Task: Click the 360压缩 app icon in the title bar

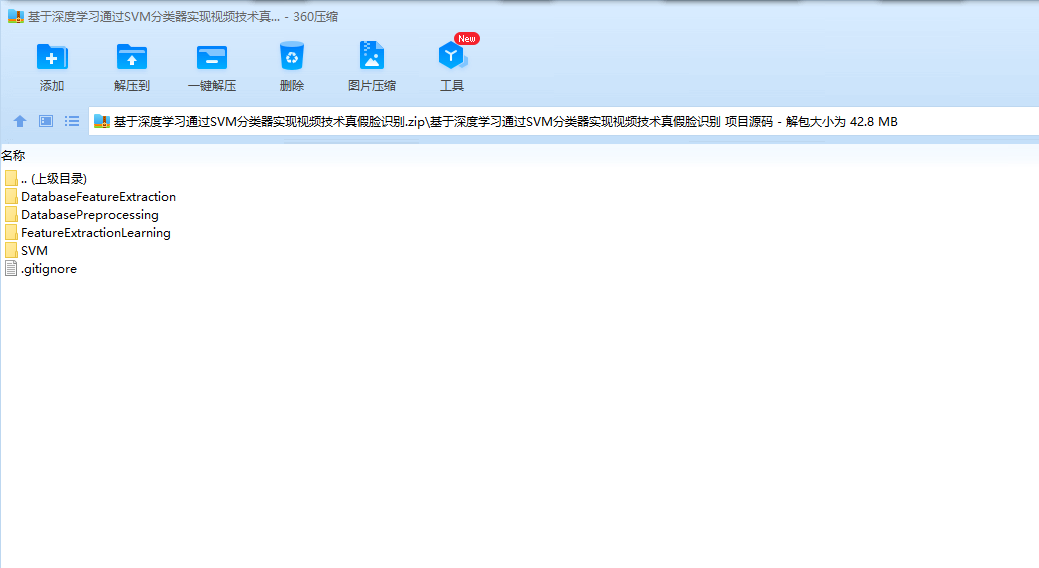Action: click(16, 17)
